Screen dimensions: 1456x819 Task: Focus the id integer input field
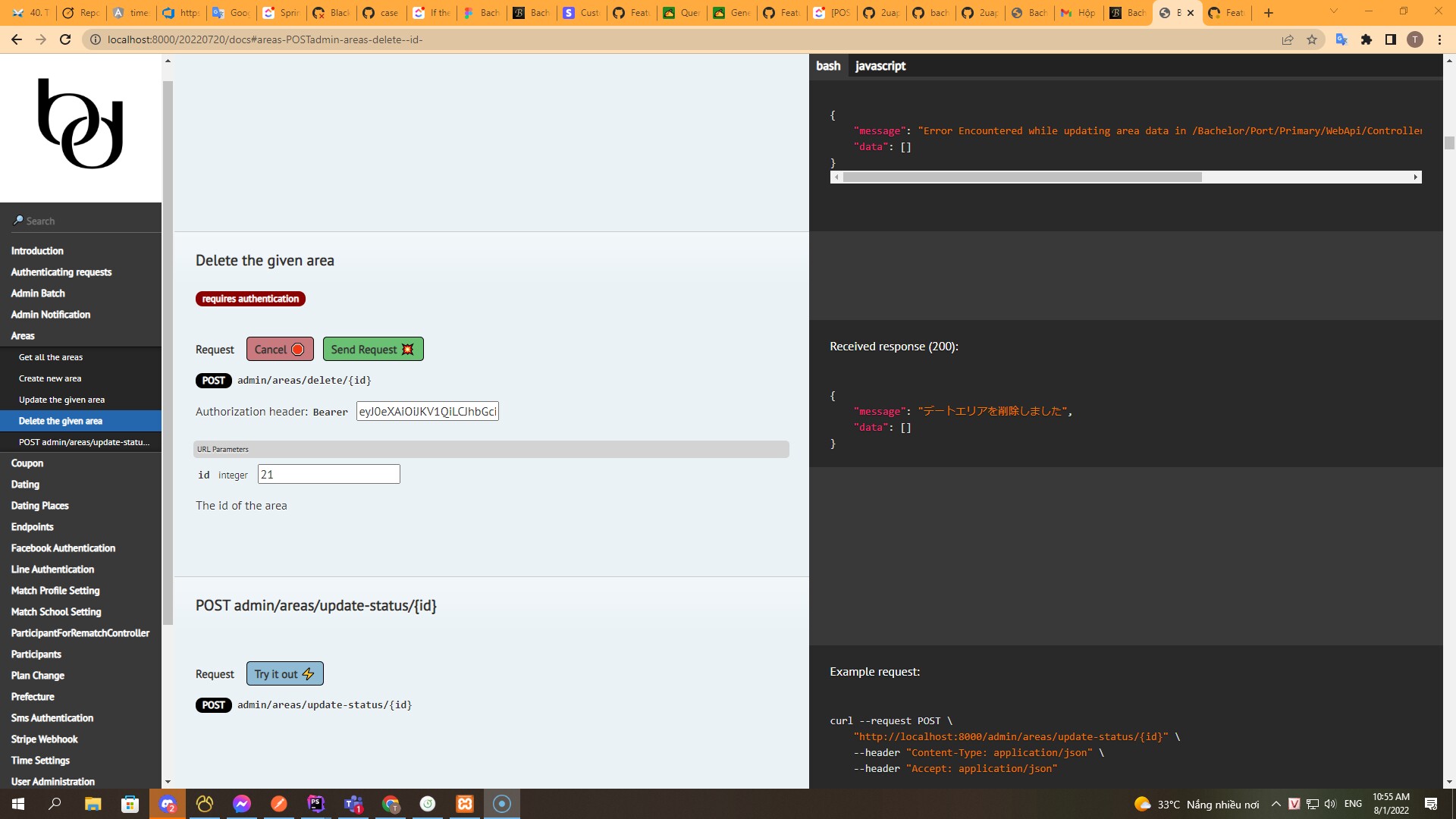point(328,474)
